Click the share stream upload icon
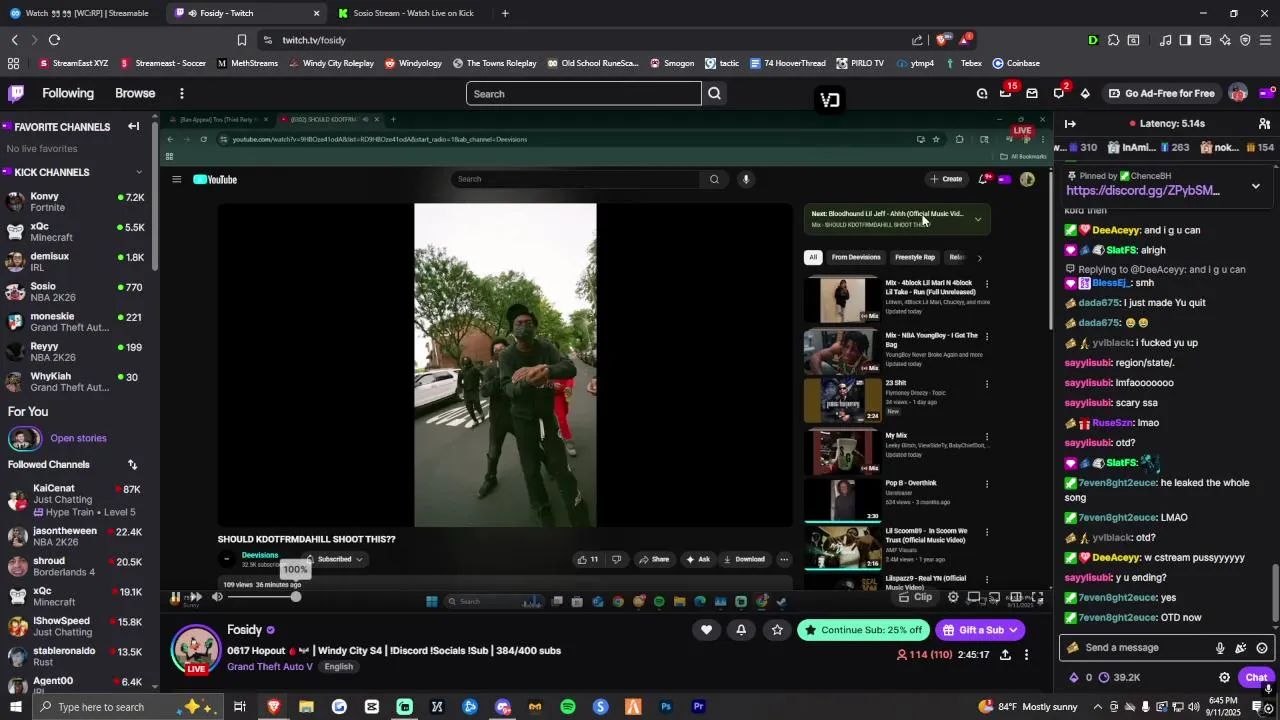Image resolution: width=1280 pixels, height=720 pixels. tap(1005, 655)
